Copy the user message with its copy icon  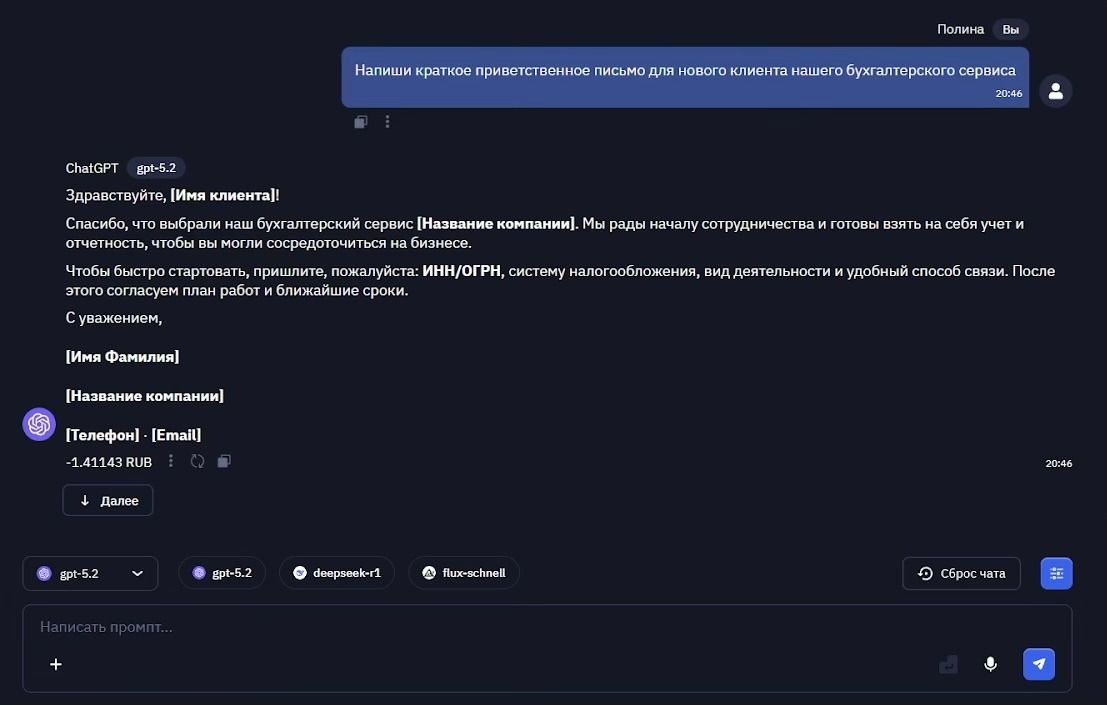click(360, 121)
